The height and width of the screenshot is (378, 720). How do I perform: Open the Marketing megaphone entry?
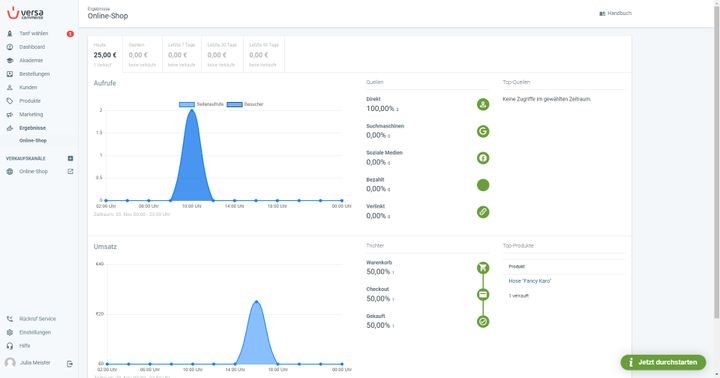[x=31, y=114]
